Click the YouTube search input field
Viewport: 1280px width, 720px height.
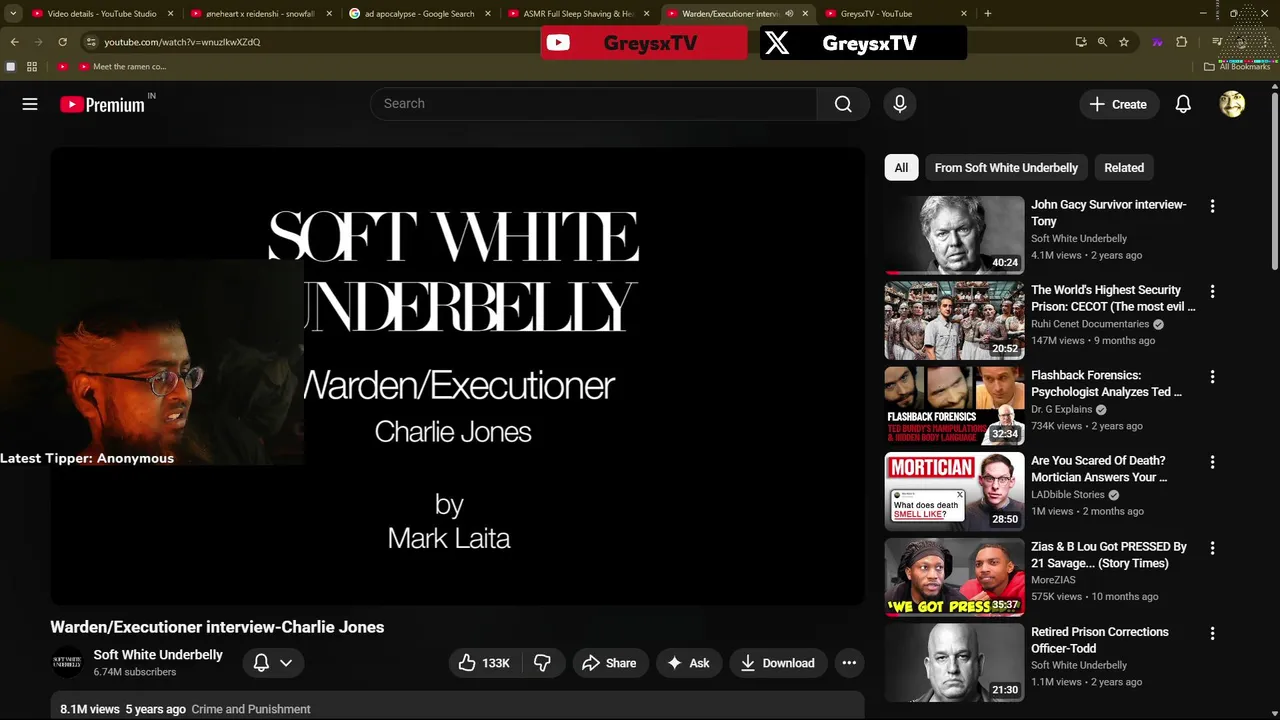pyautogui.click(x=594, y=104)
